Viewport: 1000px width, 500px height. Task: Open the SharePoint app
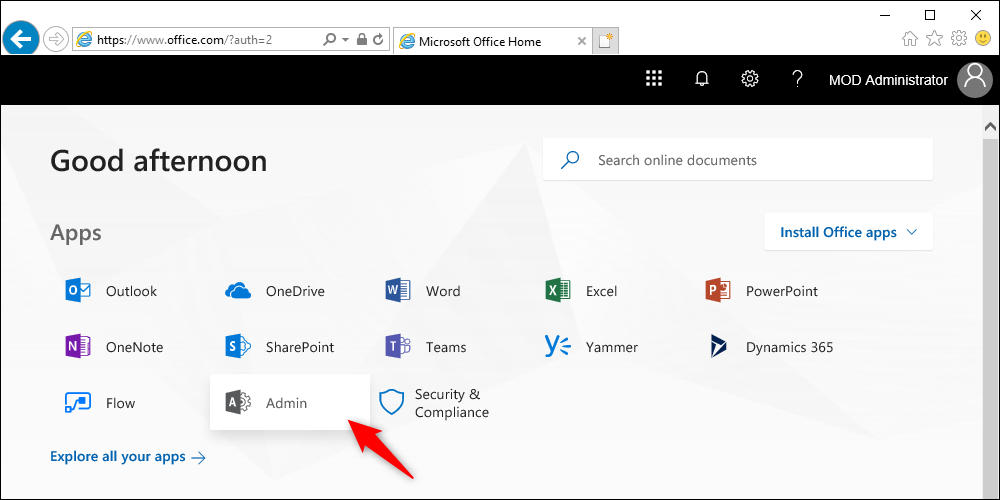tap(279, 348)
